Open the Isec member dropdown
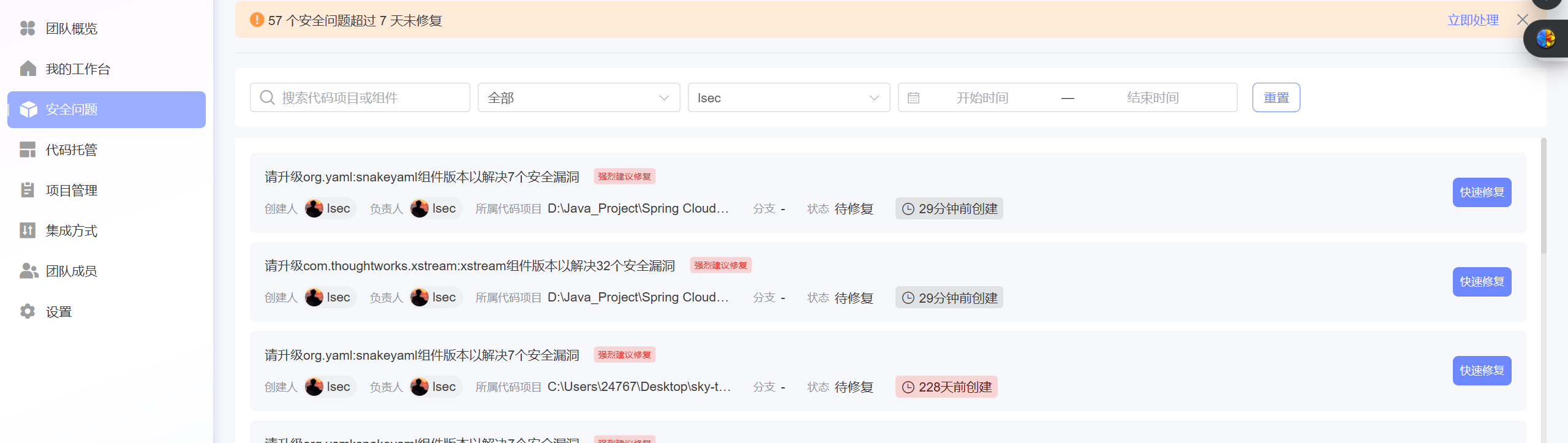1568x443 pixels. [788, 98]
